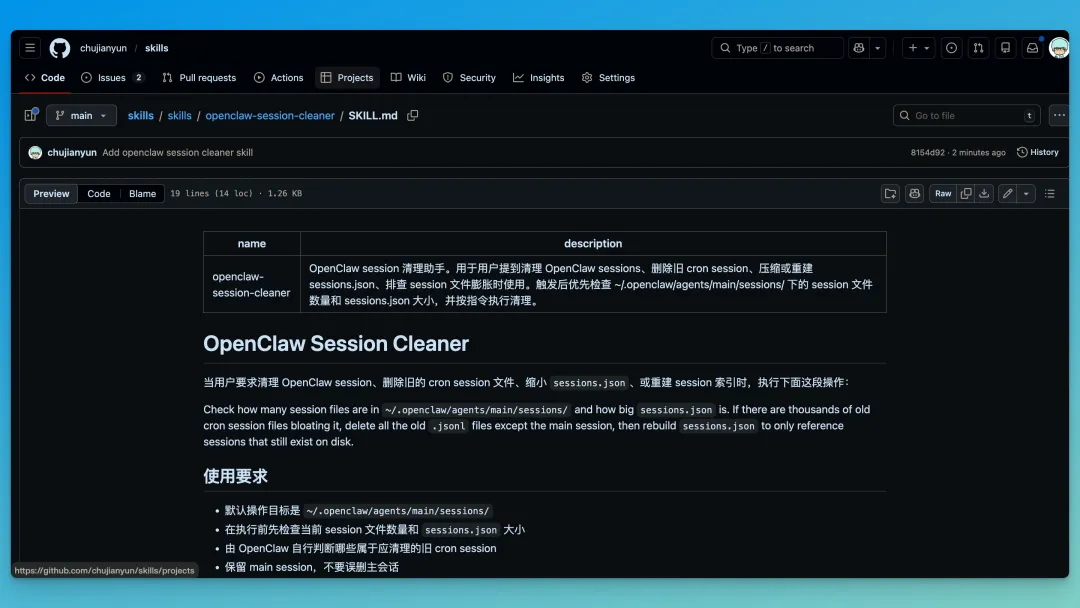Open the commit message 'Add openclaw session cleaner skill'

click(178, 153)
